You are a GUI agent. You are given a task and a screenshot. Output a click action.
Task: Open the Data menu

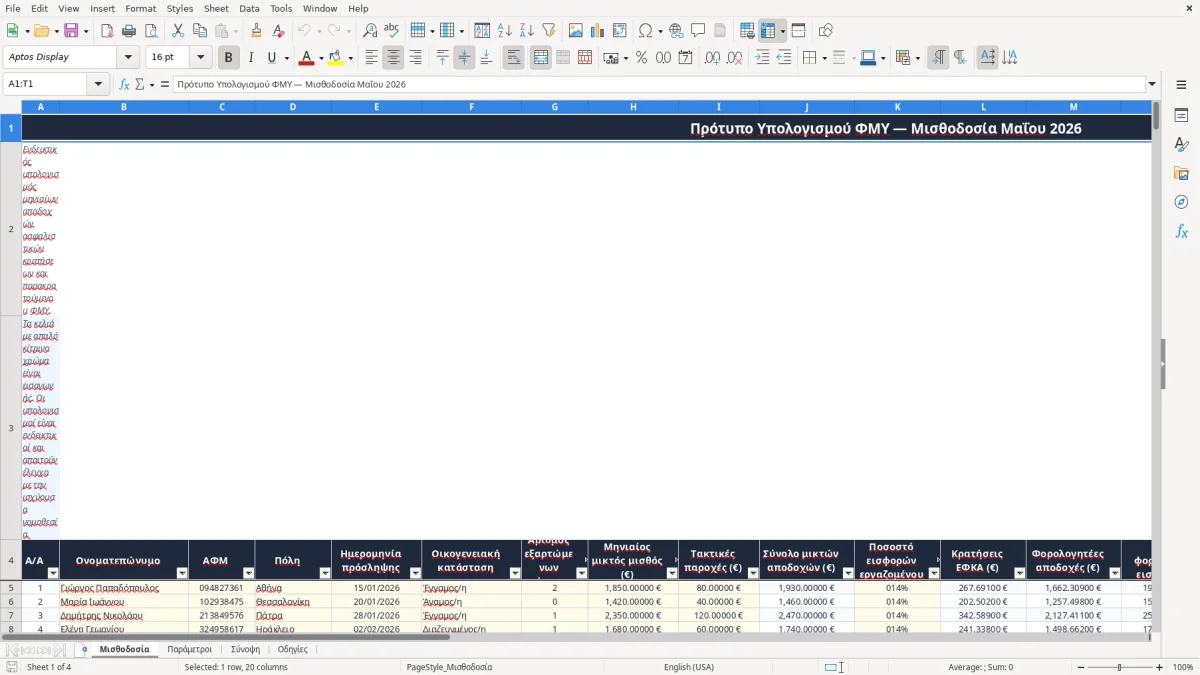[x=249, y=8]
